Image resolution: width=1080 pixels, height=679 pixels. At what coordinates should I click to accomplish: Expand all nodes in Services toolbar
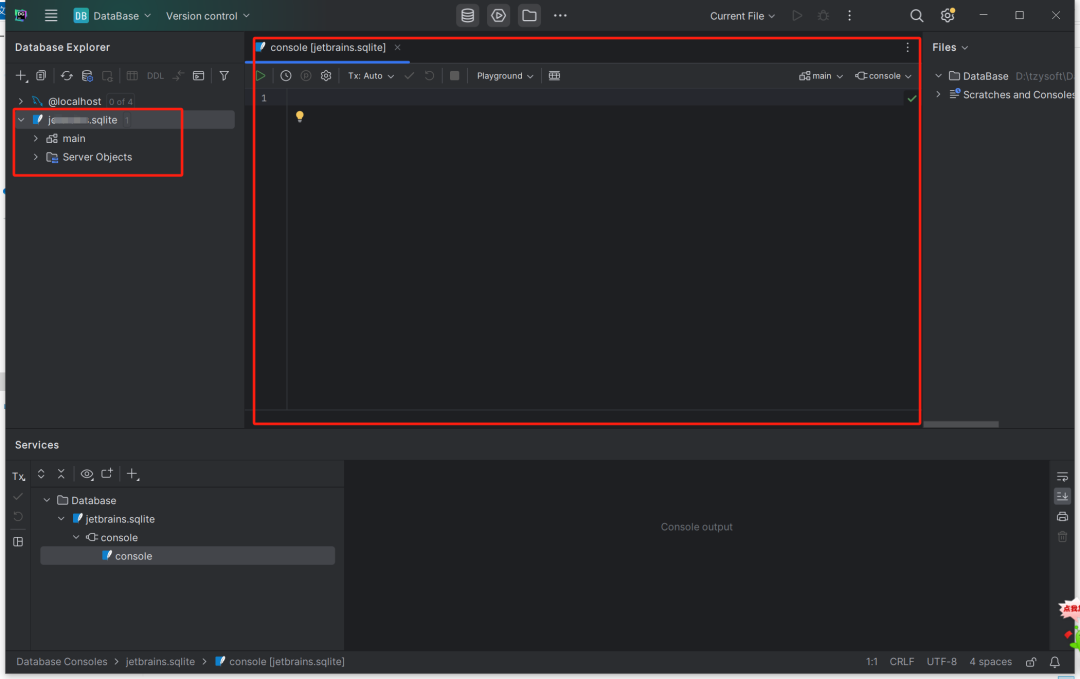click(41, 474)
